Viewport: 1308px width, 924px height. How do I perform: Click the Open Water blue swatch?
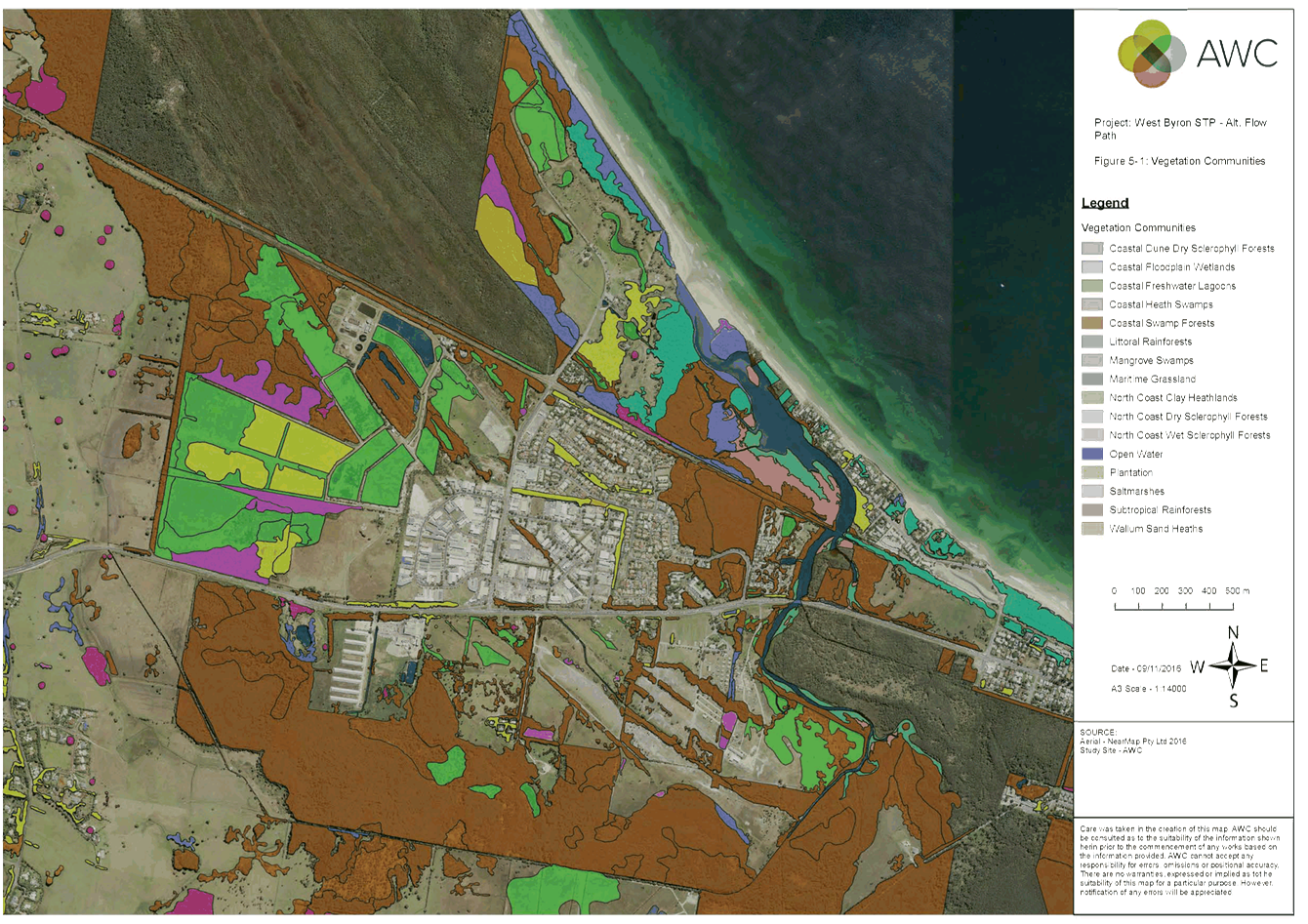point(1092,454)
